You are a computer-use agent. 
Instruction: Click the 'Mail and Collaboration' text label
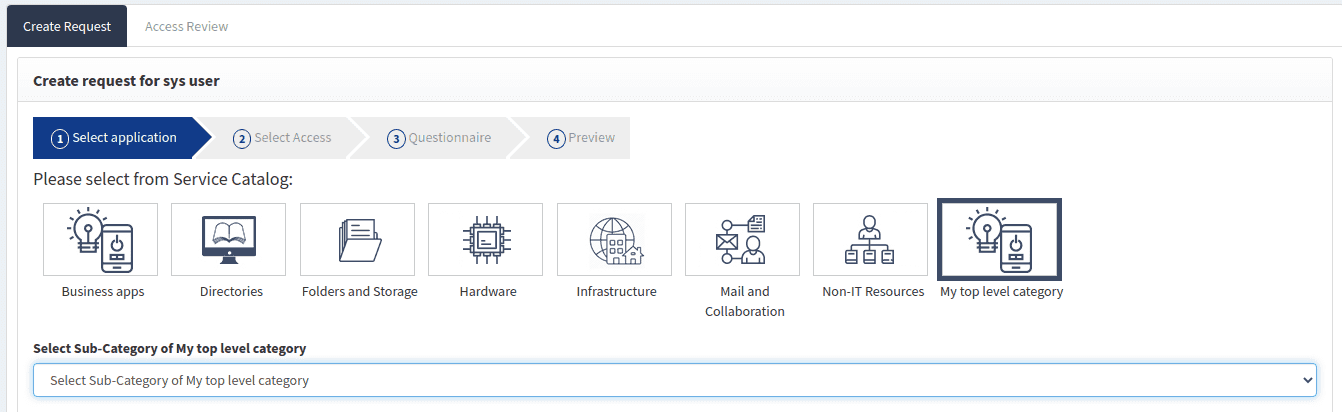(744, 301)
